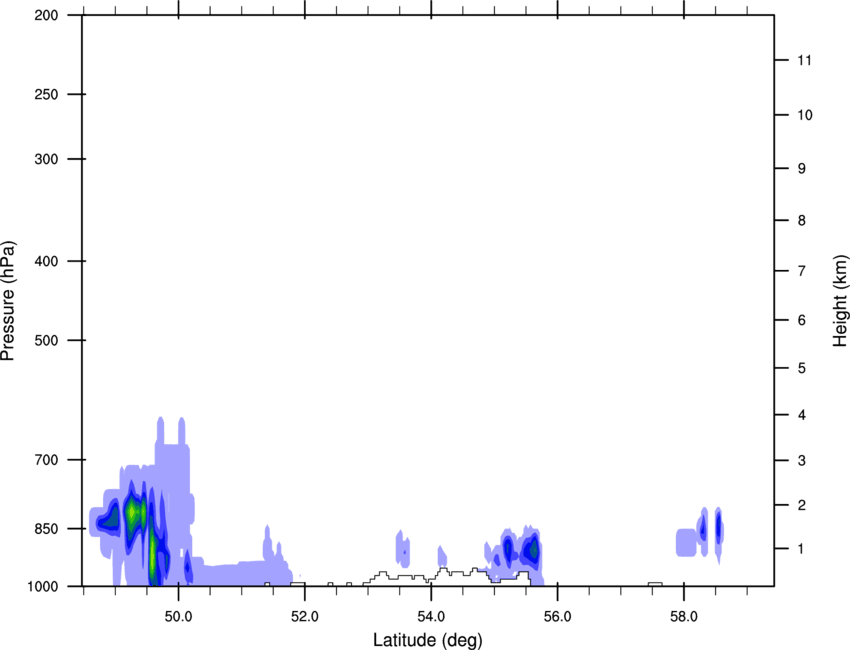The height and width of the screenshot is (650, 850).
Task: Click pressure tick label 200
Action: point(46,15)
